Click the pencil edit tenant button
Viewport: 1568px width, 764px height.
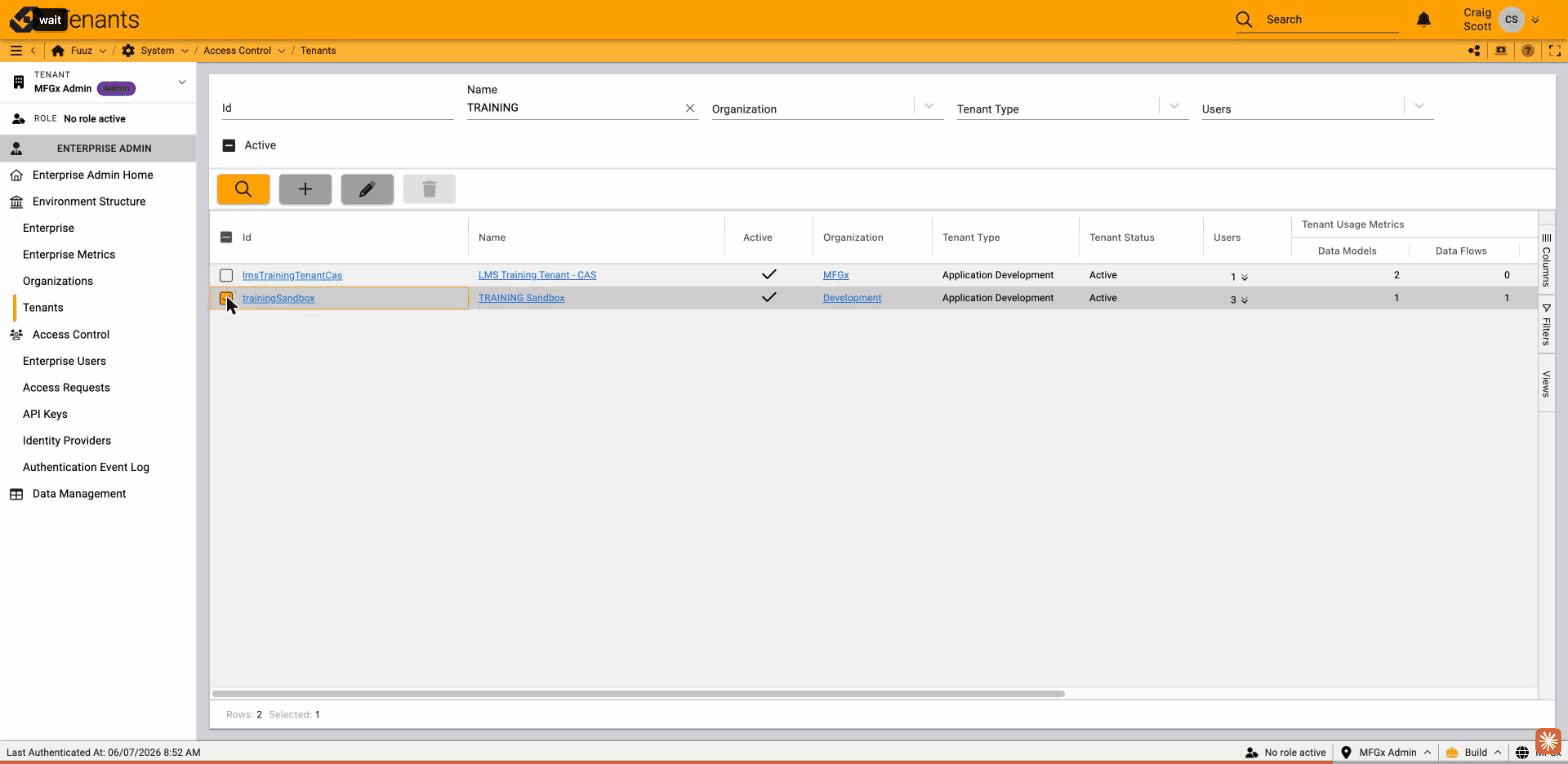367,189
